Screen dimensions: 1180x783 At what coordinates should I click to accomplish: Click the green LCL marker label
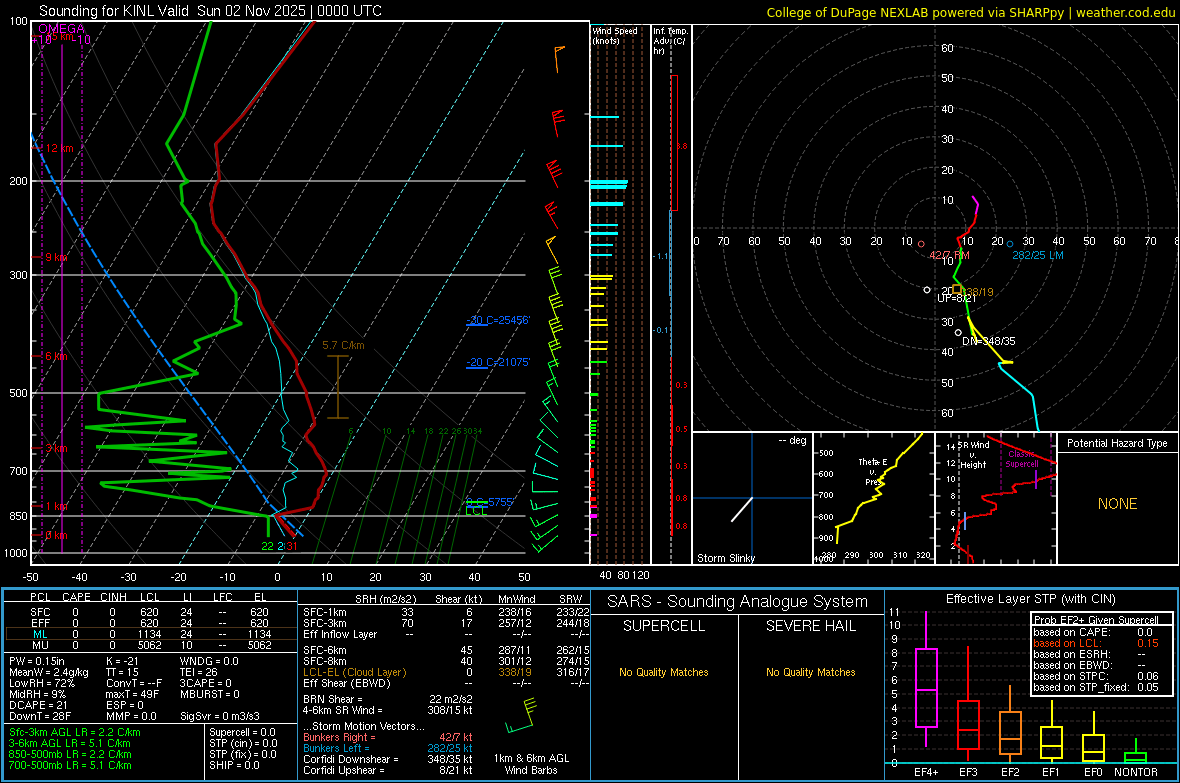pyautogui.click(x=476, y=511)
